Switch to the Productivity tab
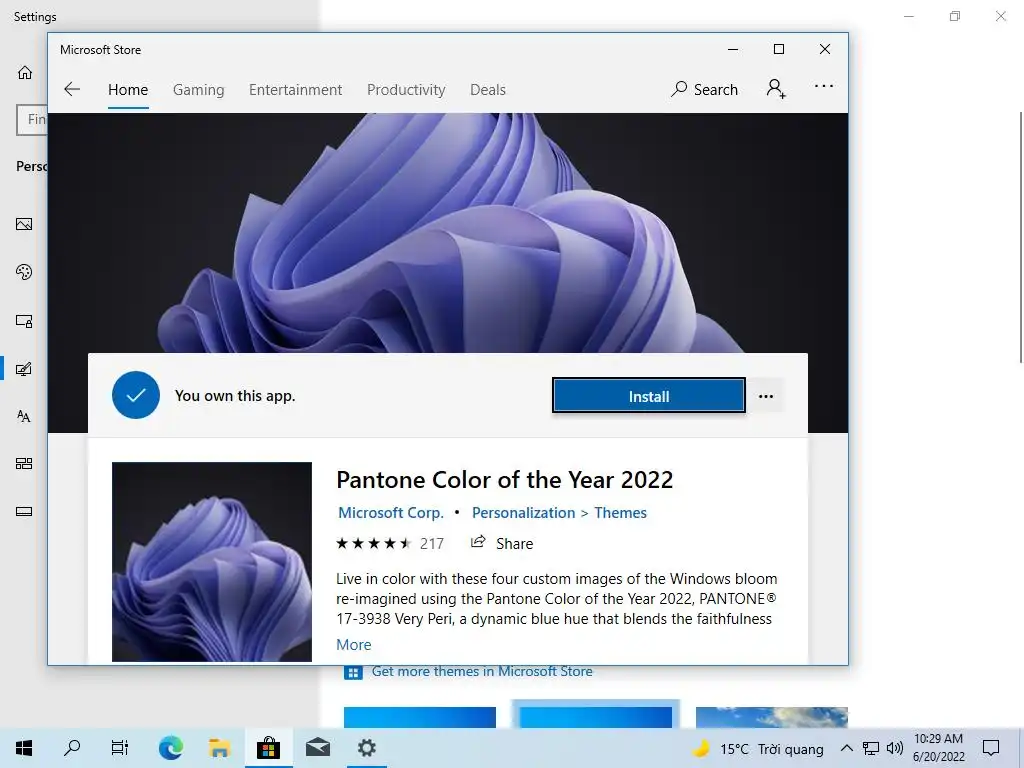This screenshot has height=768, width=1024. (x=406, y=89)
